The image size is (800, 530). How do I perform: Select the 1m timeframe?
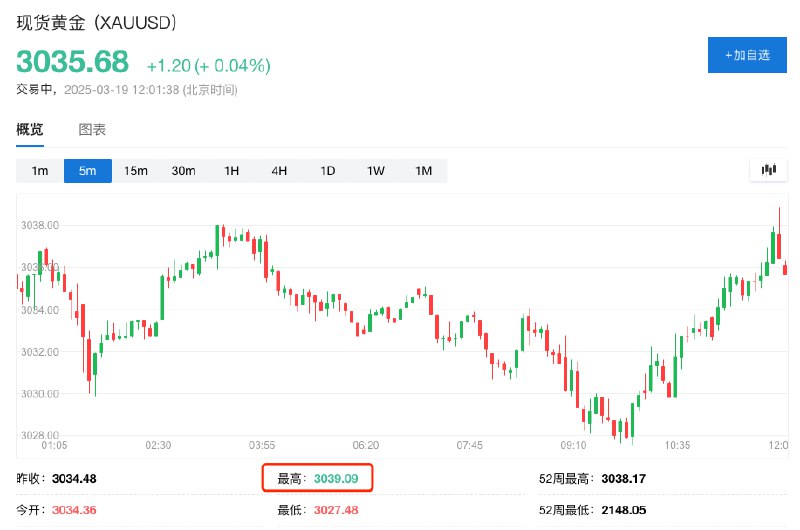pos(40,171)
